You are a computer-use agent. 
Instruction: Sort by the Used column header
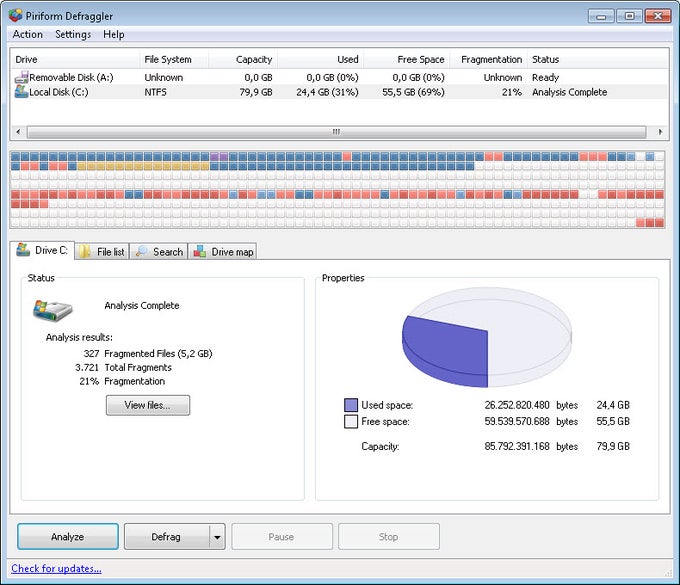coord(321,59)
